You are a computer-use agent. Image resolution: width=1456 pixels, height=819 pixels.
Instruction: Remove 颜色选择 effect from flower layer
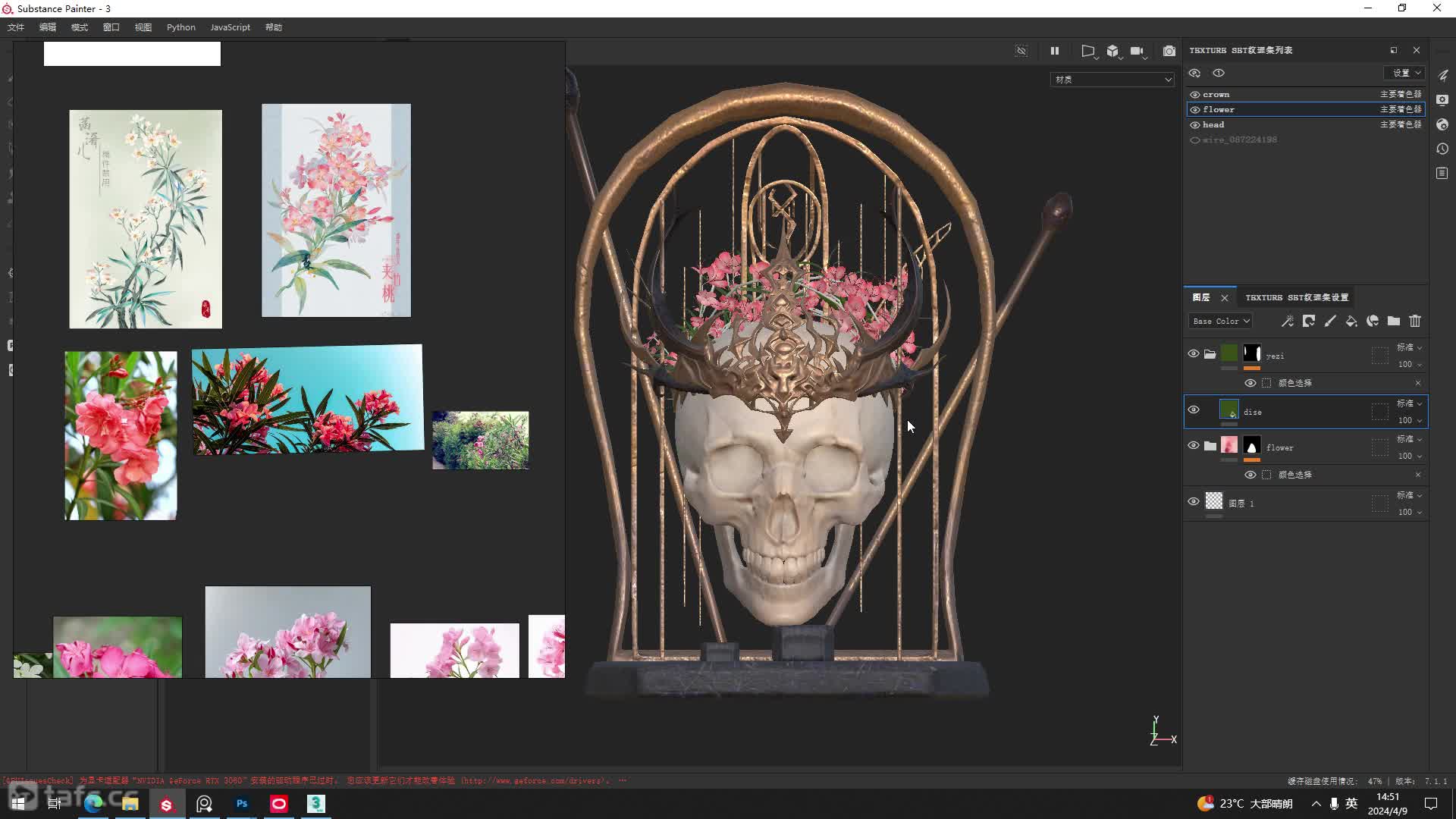click(1418, 475)
